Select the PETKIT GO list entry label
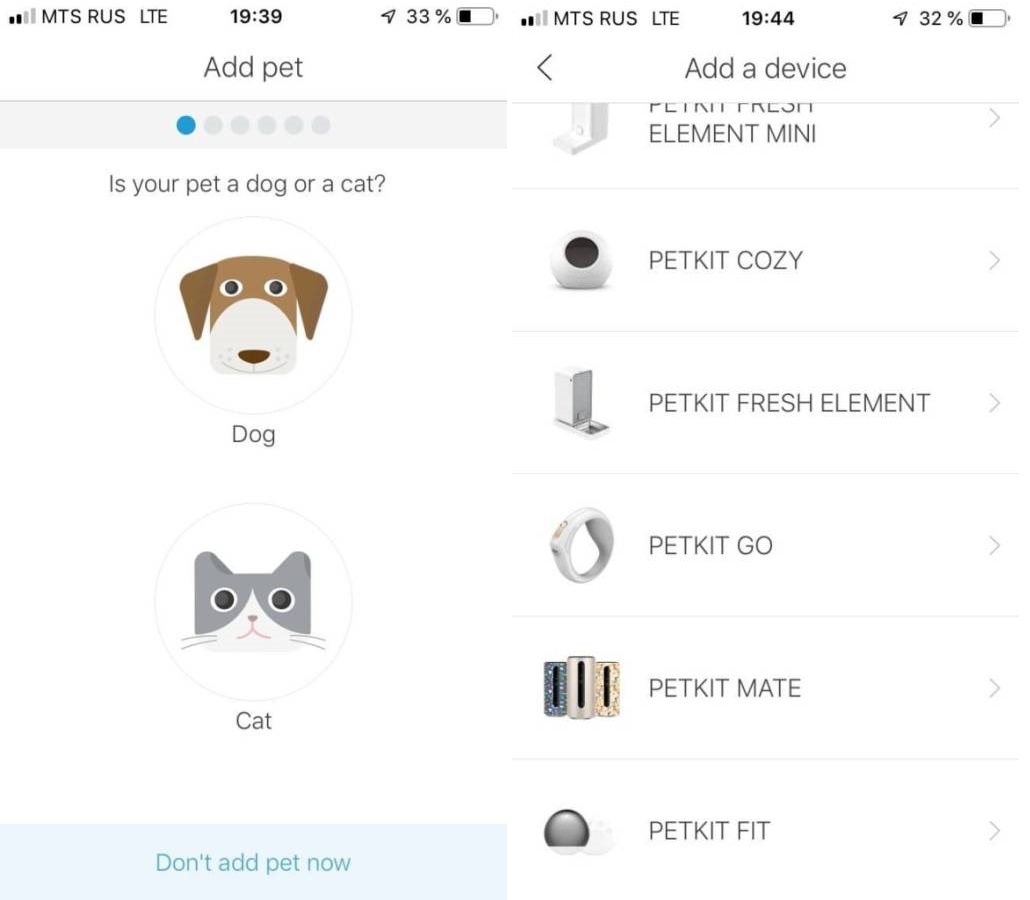1030x900 pixels. [710, 545]
